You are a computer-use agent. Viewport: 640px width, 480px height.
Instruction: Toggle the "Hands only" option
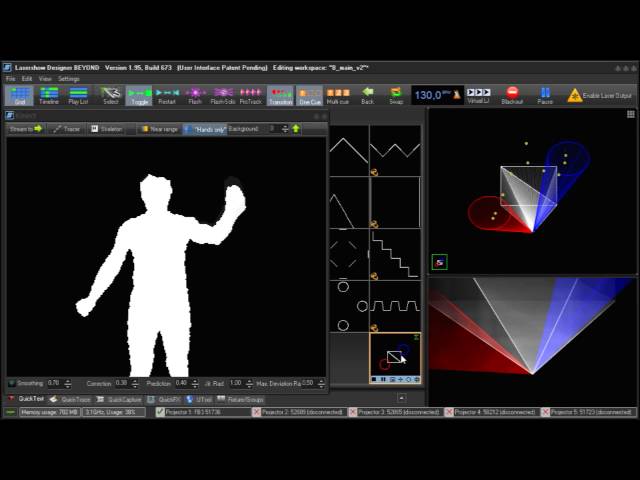[205, 129]
